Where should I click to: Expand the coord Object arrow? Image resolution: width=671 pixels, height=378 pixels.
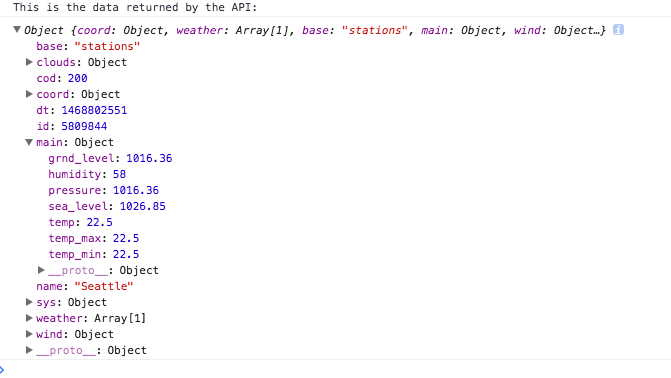click(29, 94)
